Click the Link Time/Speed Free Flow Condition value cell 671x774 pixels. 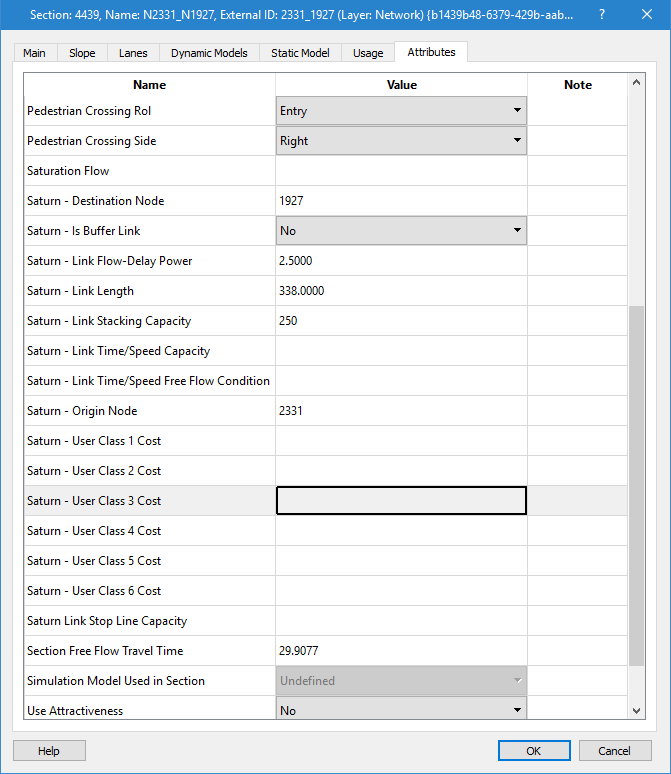(x=401, y=381)
